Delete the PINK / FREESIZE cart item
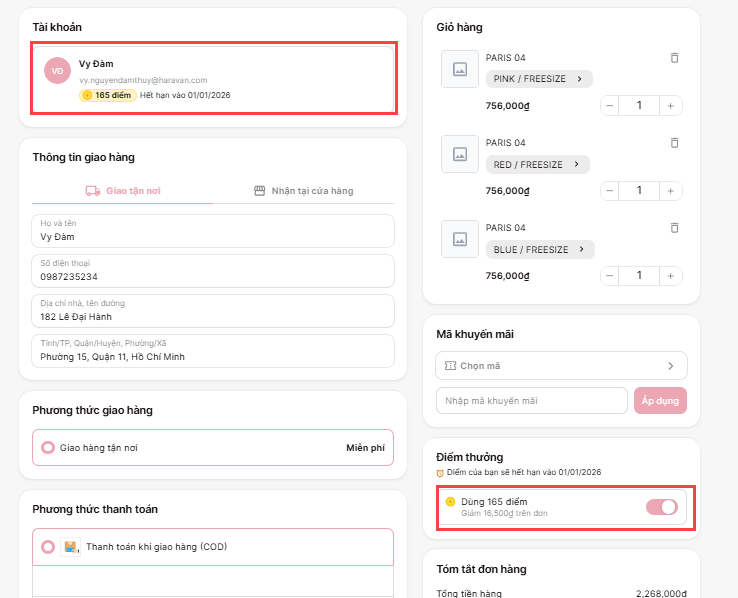Image resolution: width=738 pixels, height=598 pixels. [674, 58]
